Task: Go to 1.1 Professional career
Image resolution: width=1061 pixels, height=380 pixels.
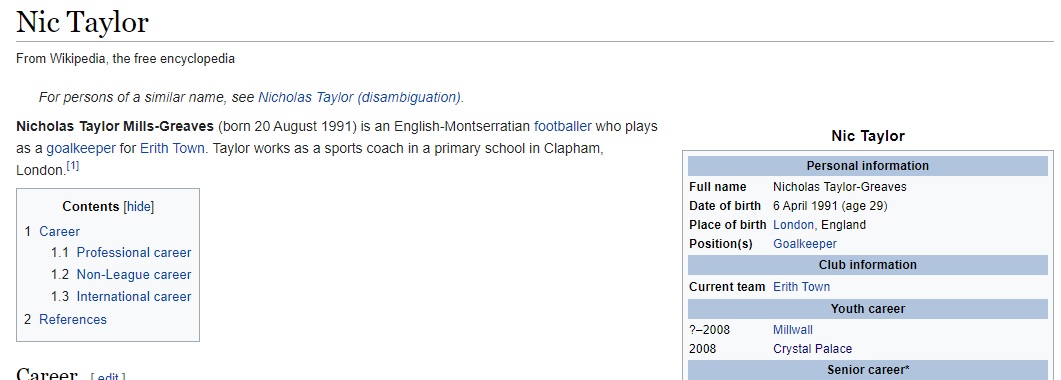Action: click(134, 252)
